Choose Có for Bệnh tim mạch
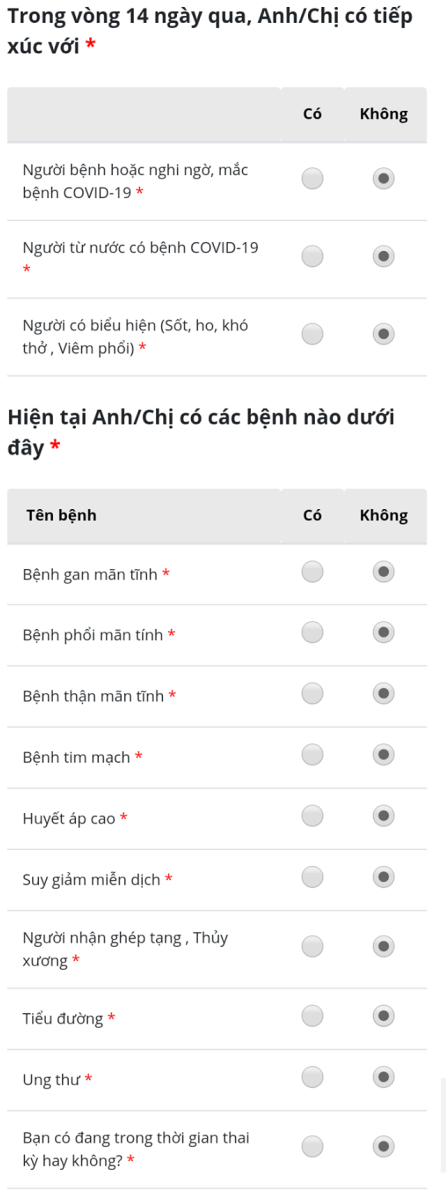 coord(312,754)
